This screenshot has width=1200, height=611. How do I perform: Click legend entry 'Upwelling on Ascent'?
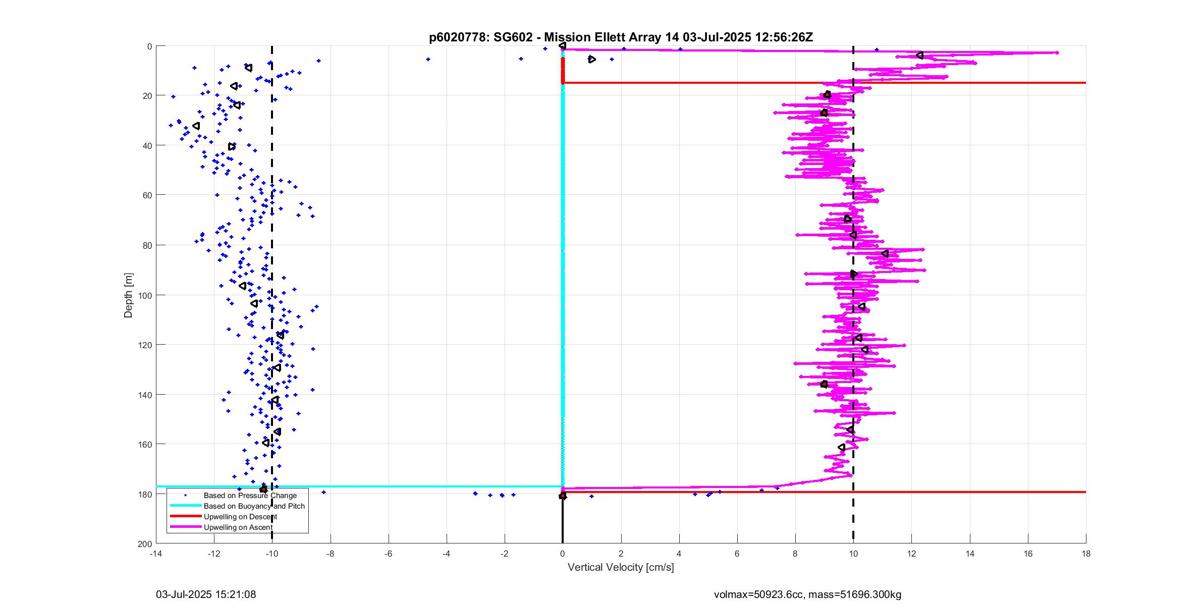tap(239, 527)
